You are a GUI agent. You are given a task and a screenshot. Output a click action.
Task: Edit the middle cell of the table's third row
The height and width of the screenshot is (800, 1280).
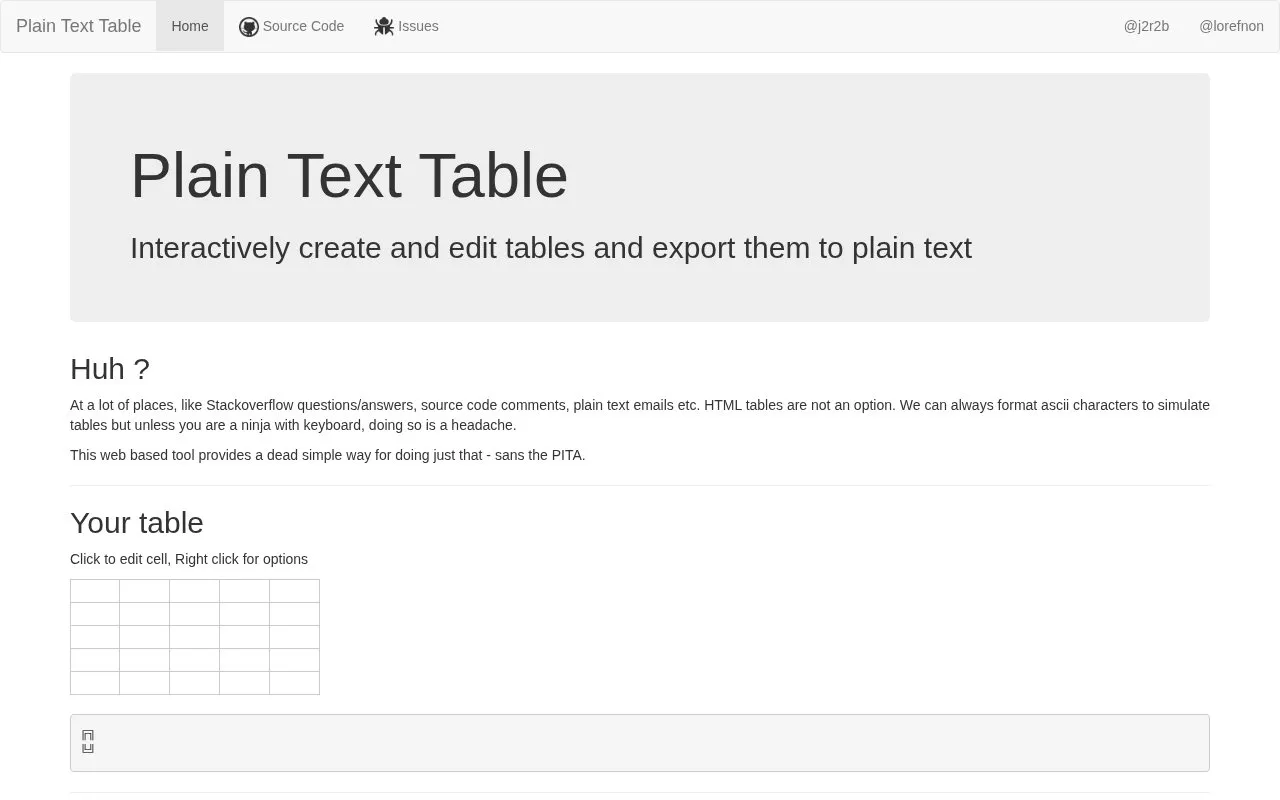click(x=194, y=637)
